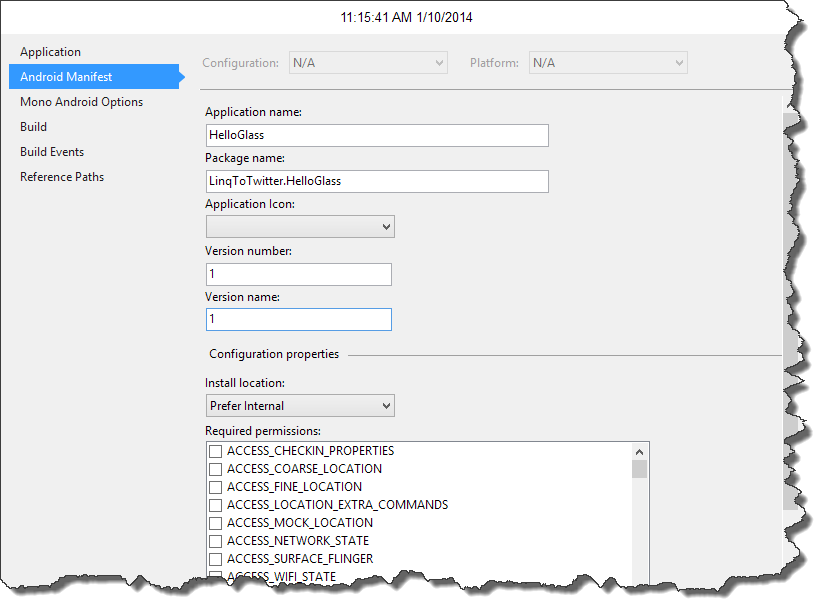828x616 pixels.
Task: Click the permissions list scrollbar thumb
Action: pos(639,469)
